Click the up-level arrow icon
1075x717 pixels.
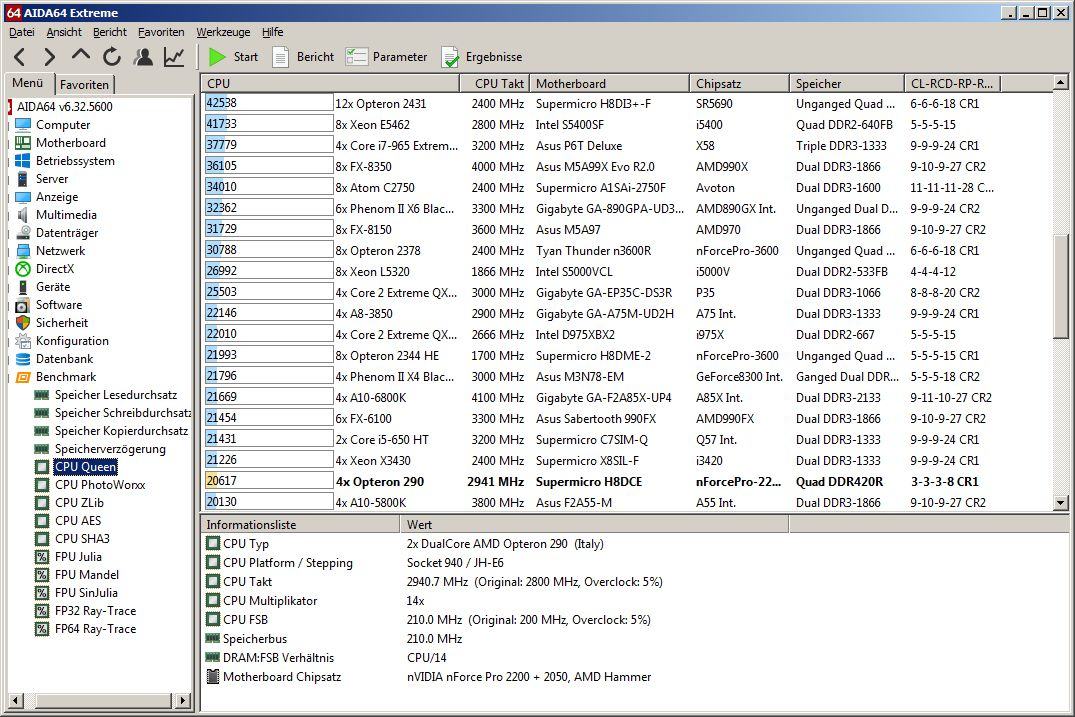point(81,56)
